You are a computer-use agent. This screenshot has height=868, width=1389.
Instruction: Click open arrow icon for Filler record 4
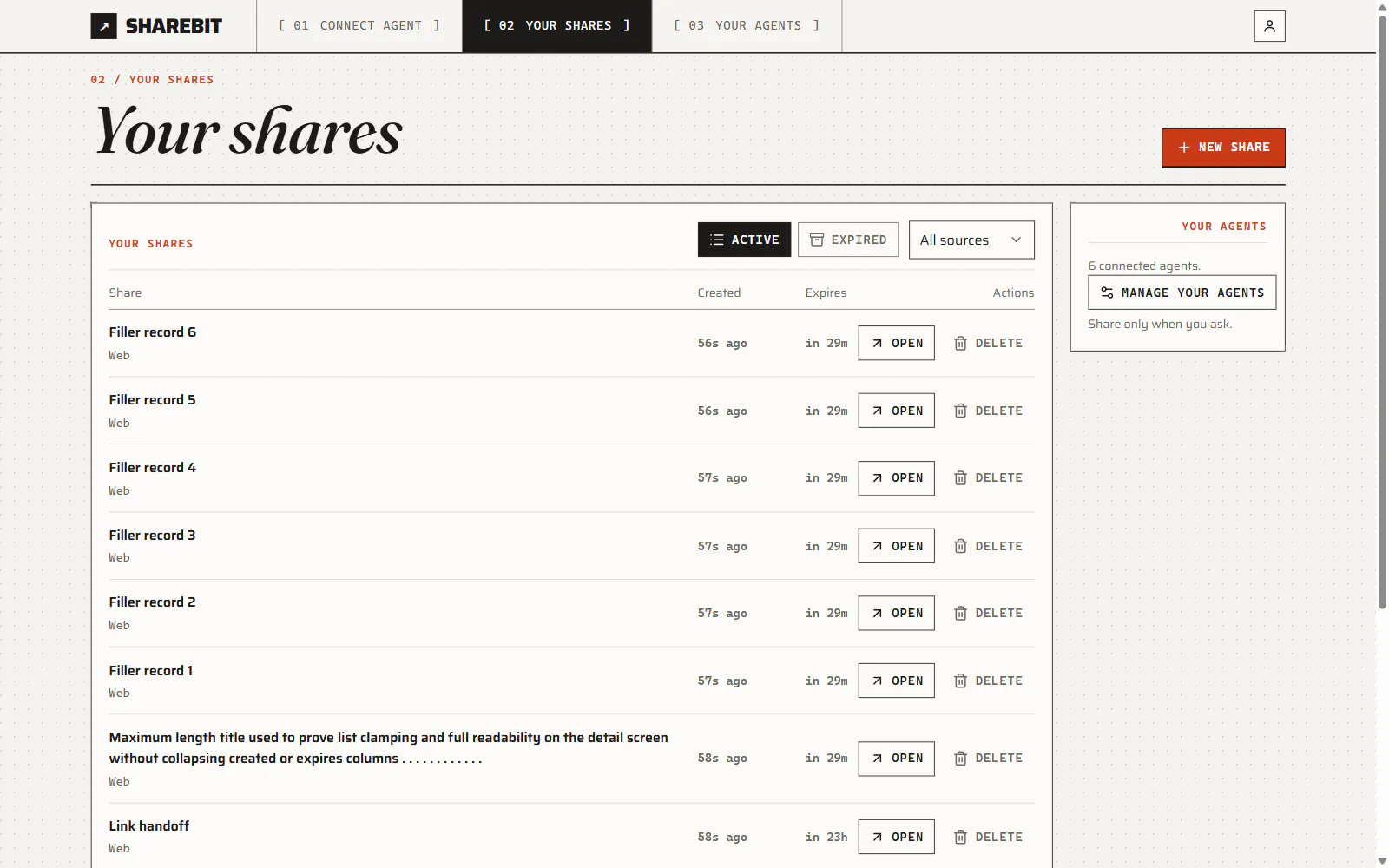click(878, 478)
